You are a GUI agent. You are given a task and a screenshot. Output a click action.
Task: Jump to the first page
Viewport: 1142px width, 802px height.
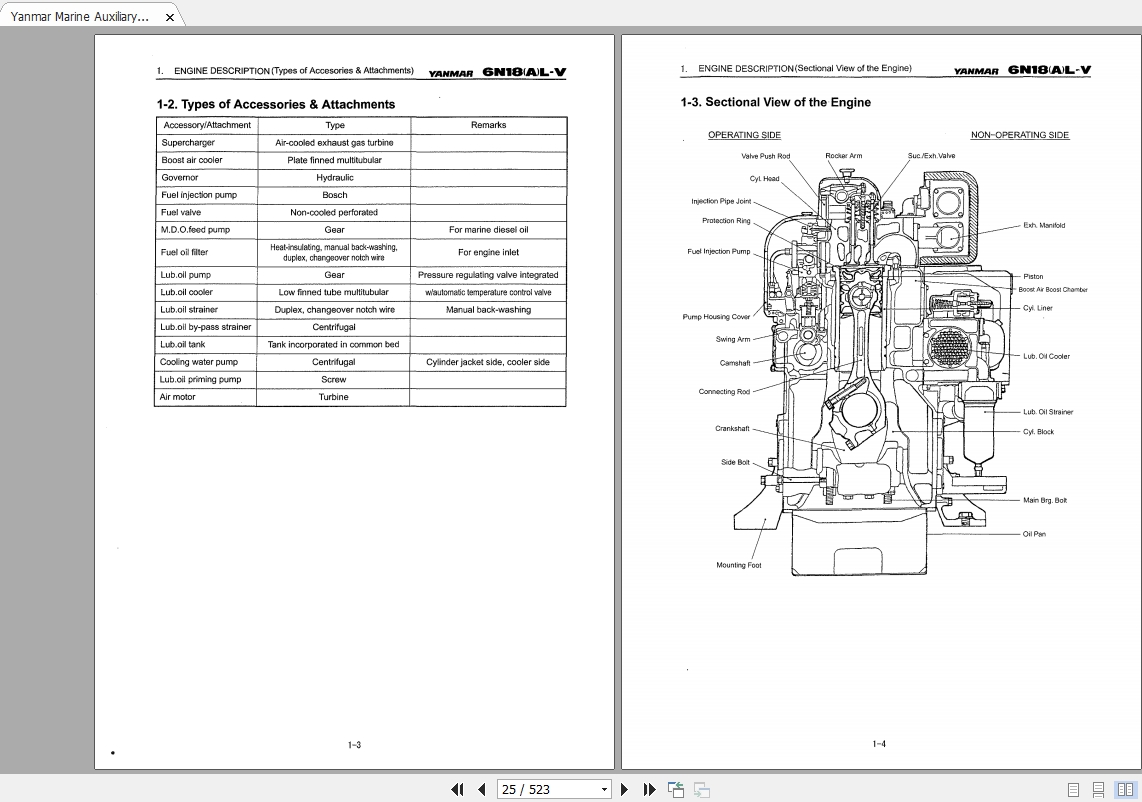(x=458, y=789)
